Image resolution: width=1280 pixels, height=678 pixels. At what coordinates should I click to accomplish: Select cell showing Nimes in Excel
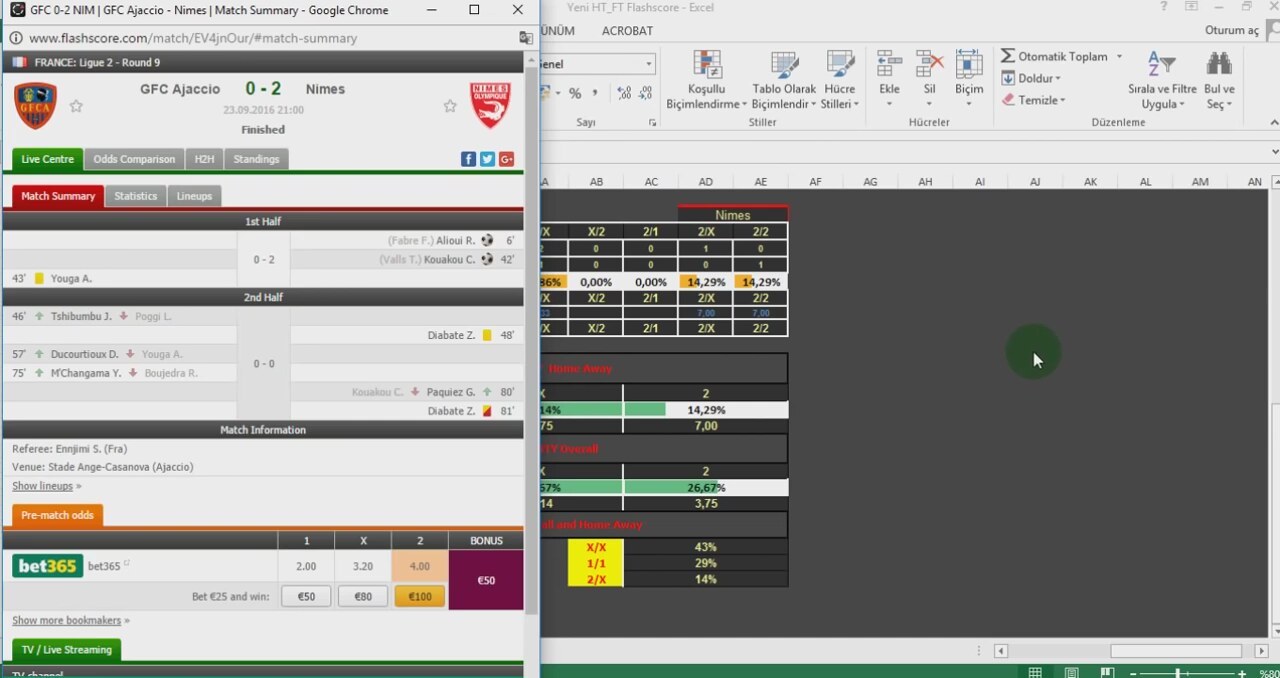[733, 215]
